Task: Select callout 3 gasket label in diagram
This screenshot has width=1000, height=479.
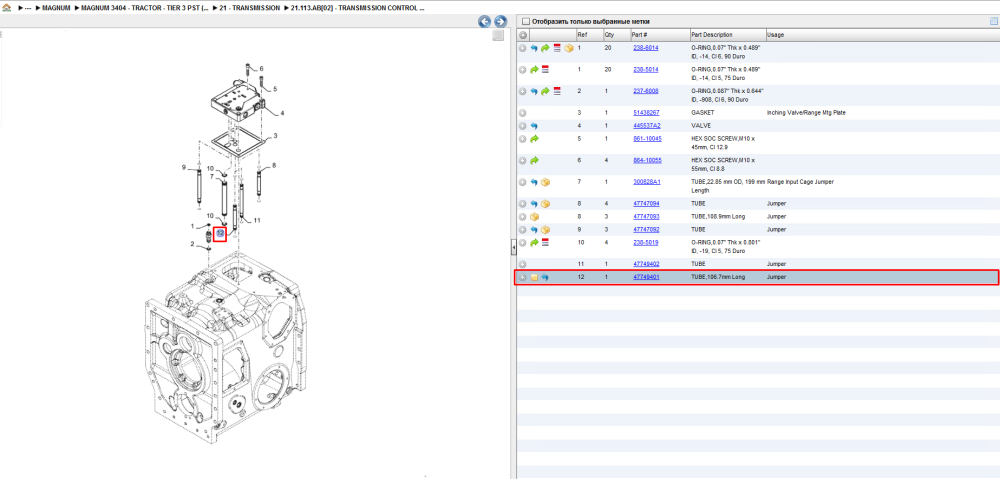Action: click(275, 136)
